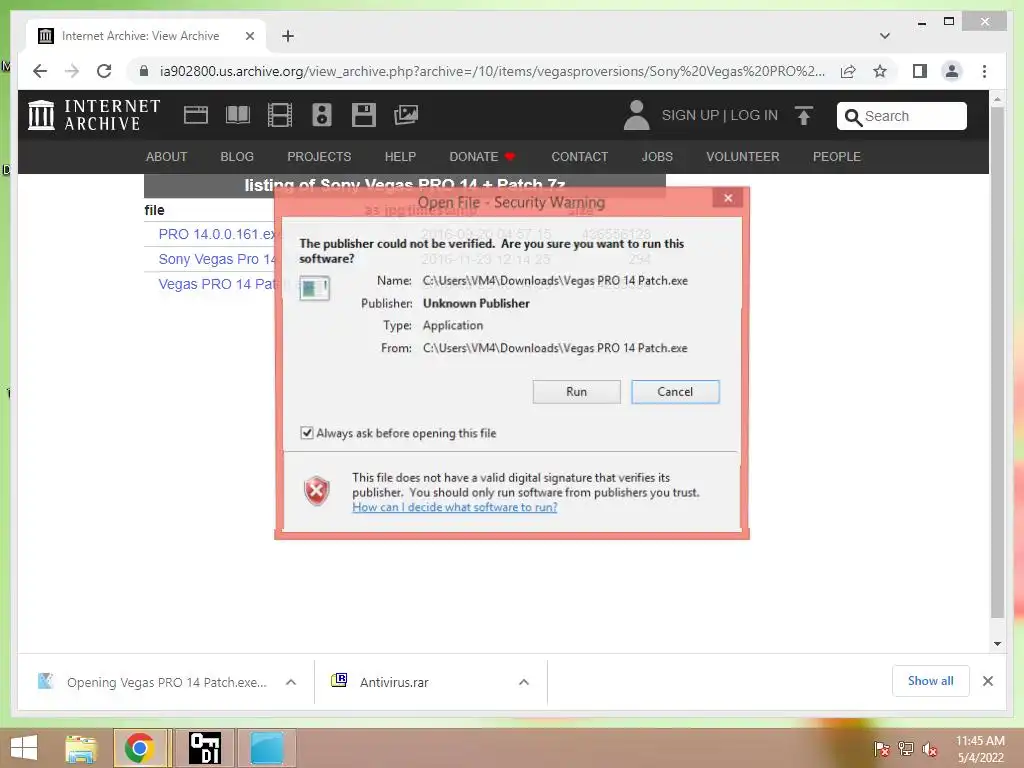The height and width of the screenshot is (768, 1024).
Task: Open a new tab with plus
Action: pos(288,36)
